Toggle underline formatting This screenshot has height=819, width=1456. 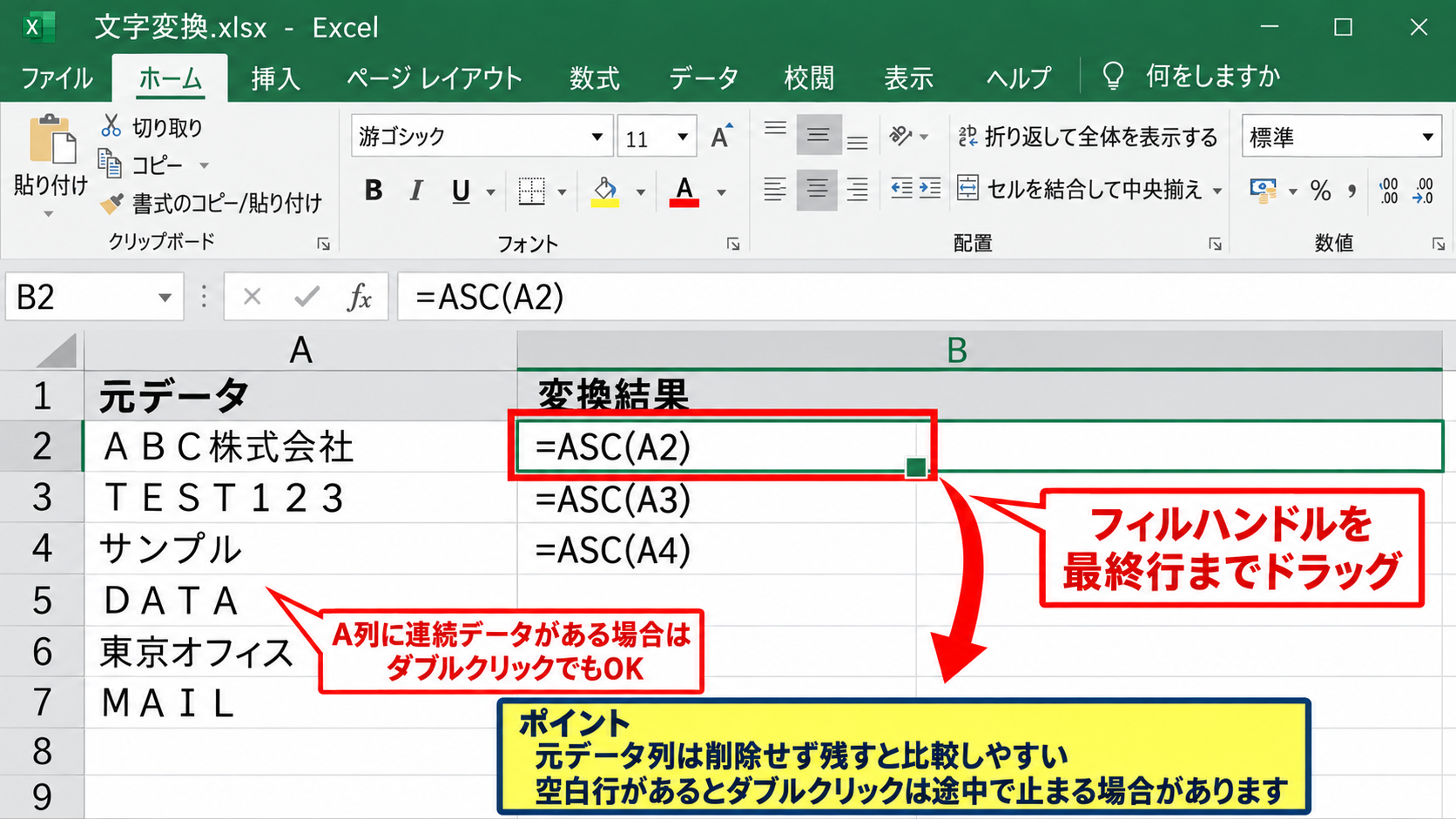(461, 191)
